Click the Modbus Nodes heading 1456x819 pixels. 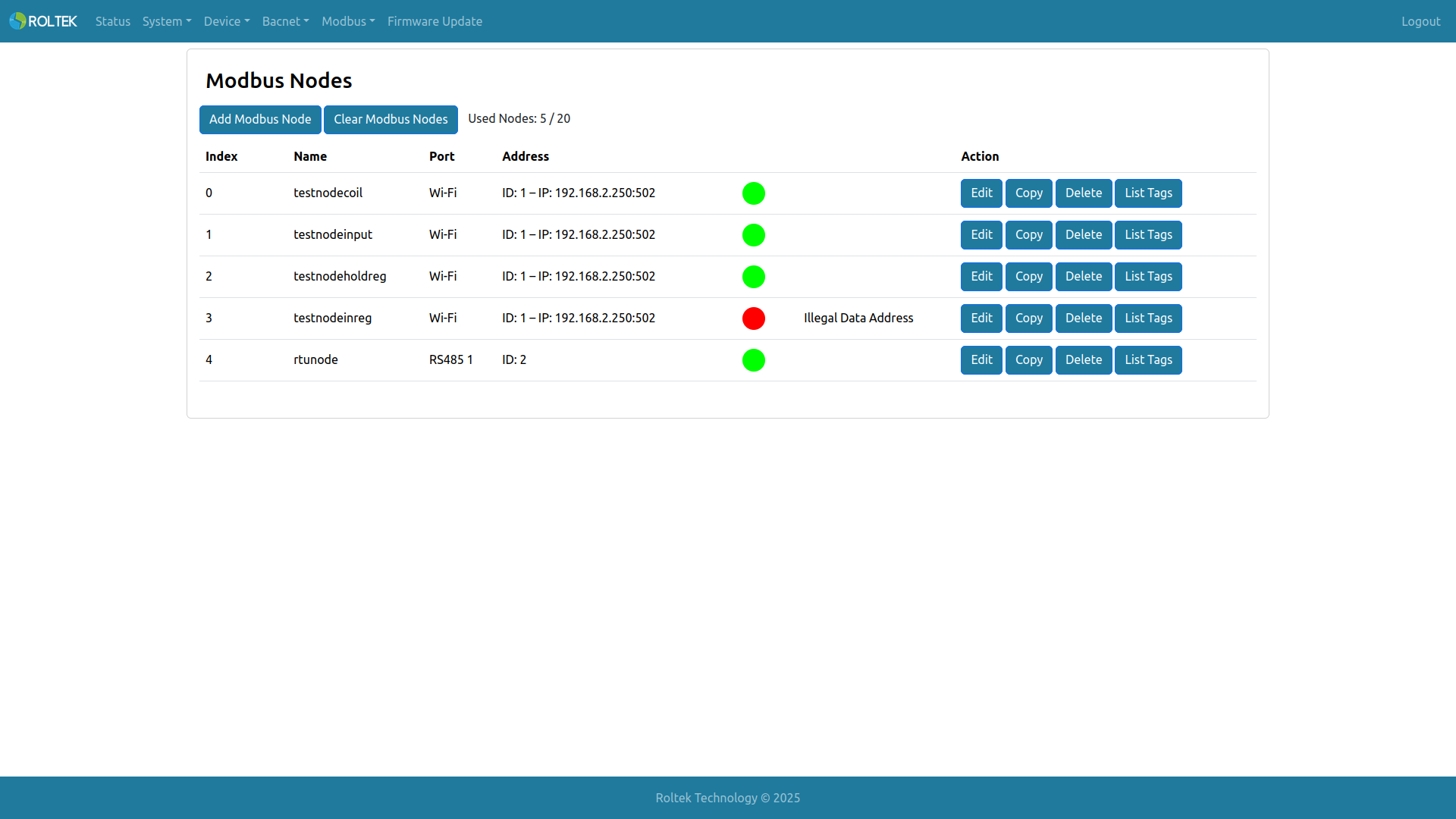pos(279,80)
